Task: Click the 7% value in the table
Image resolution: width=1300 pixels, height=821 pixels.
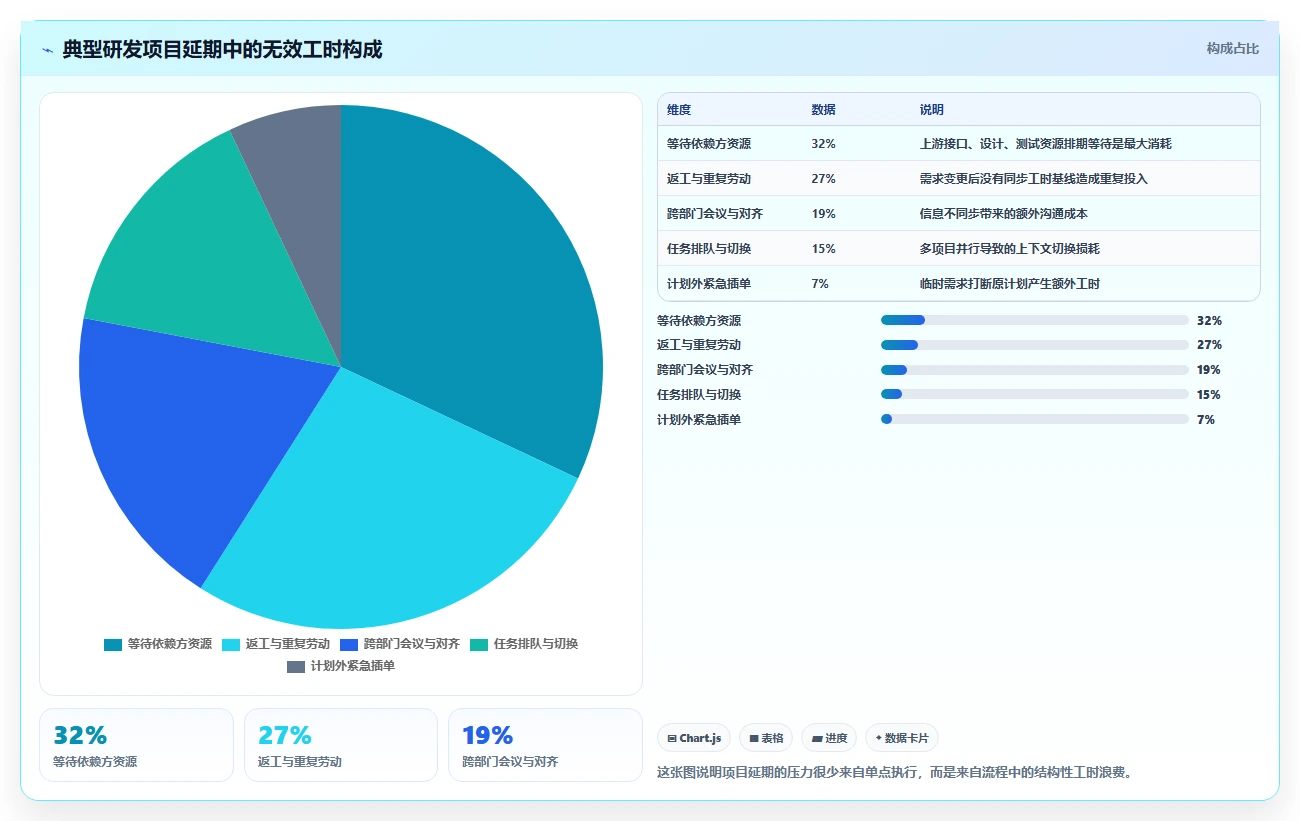Action: (821, 284)
